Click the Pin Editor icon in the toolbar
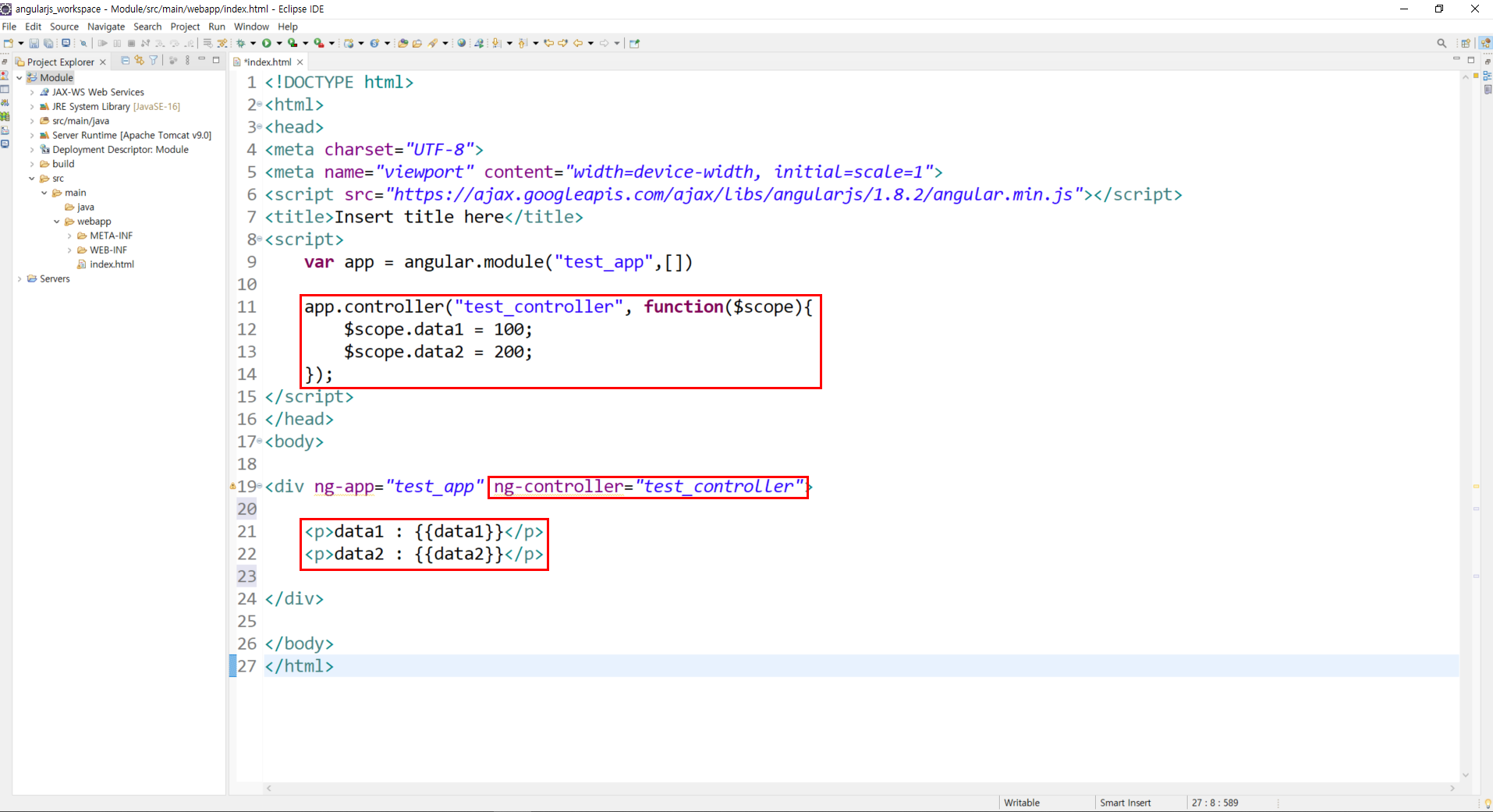The height and width of the screenshot is (812, 1493). [x=634, y=43]
